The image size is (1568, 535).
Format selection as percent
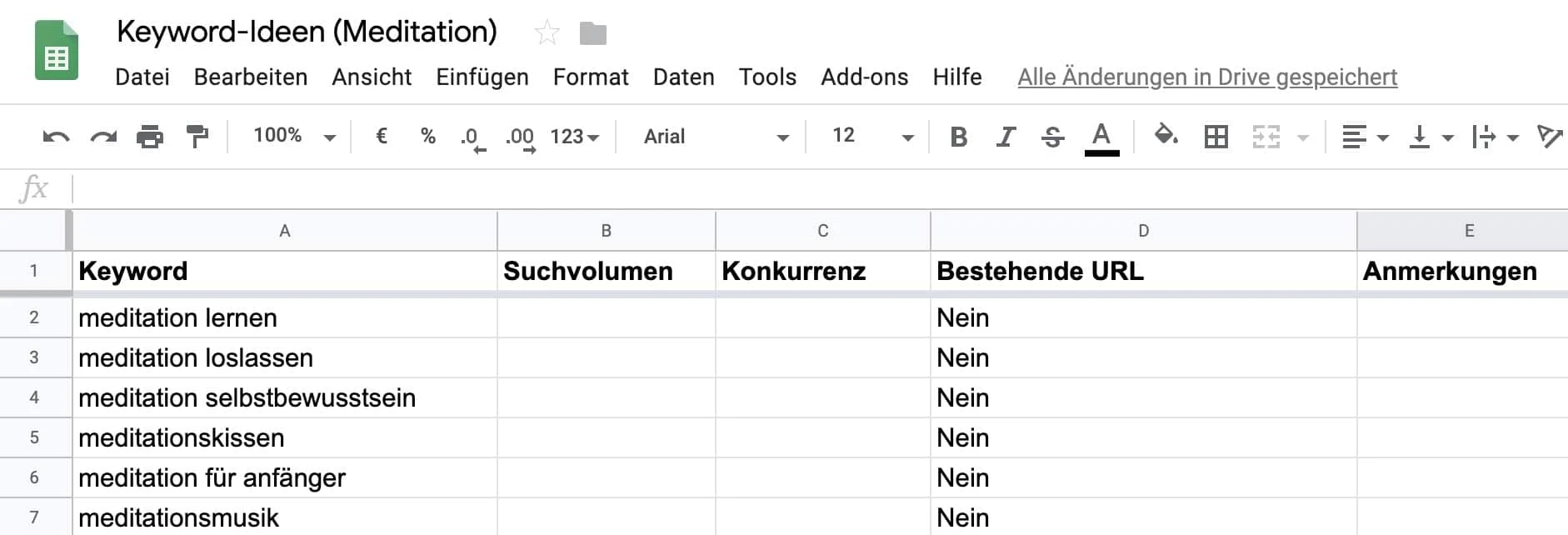coord(428,136)
